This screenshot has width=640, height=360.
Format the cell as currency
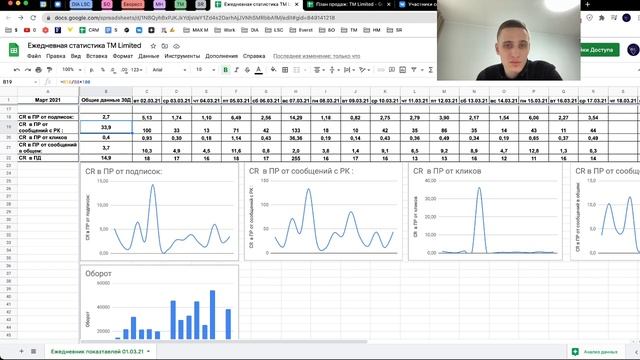pos(92,70)
